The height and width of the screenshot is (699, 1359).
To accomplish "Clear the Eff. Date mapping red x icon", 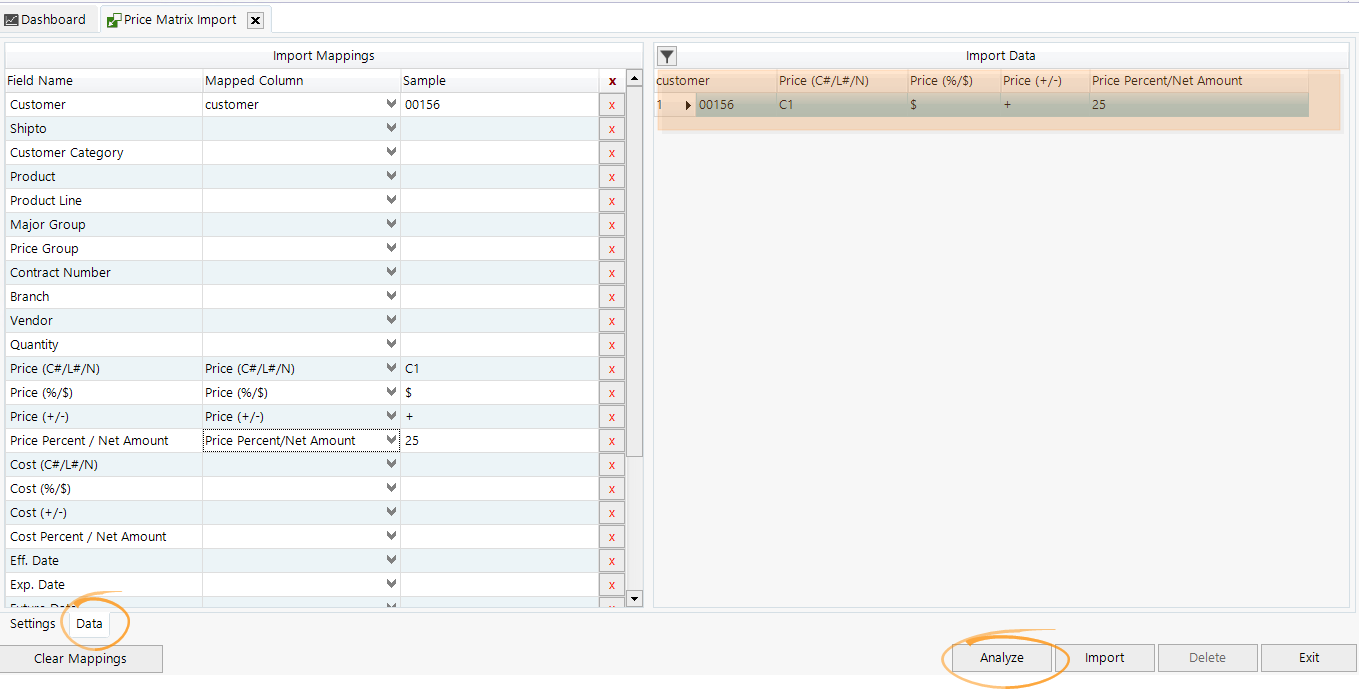I will coord(611,560).
